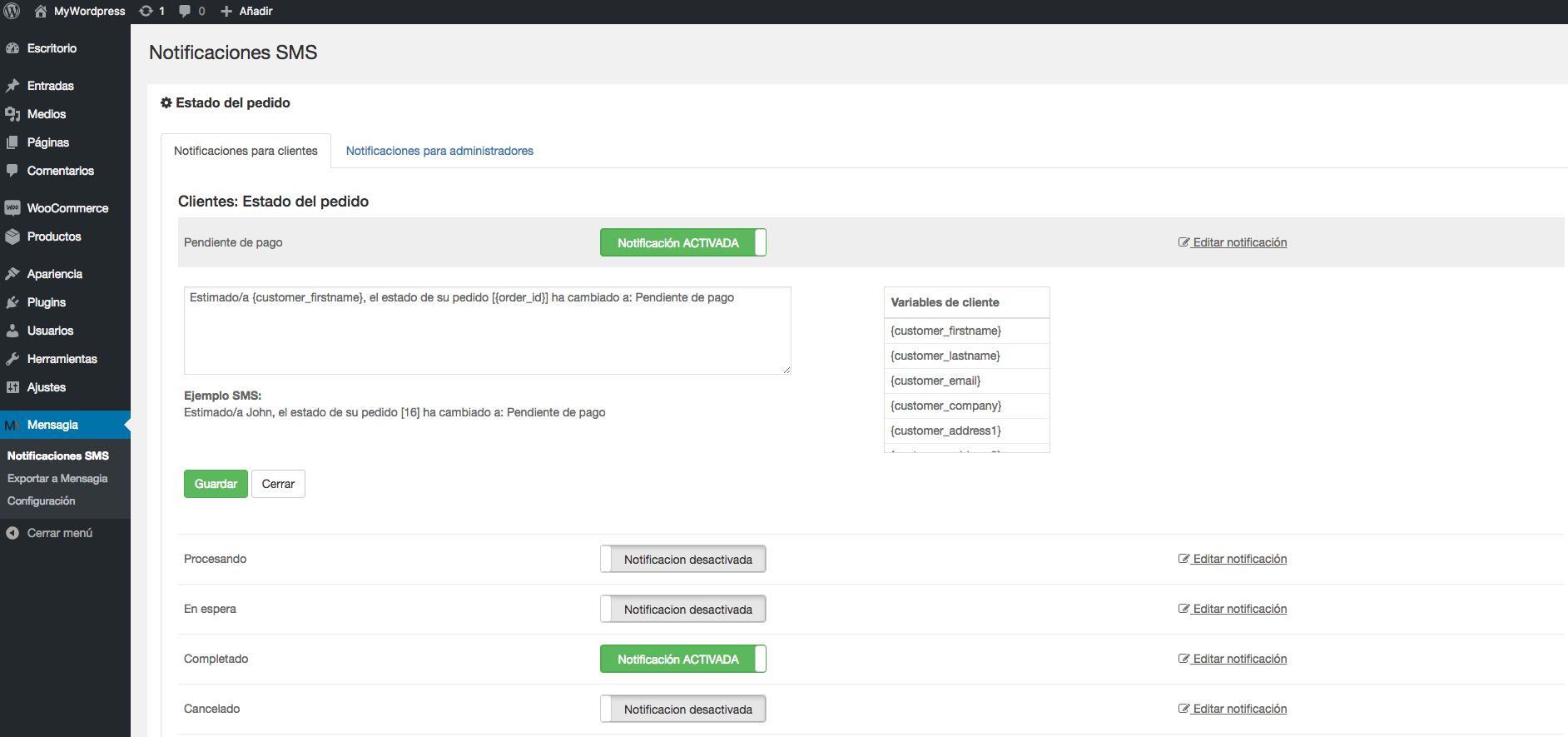Open the updates icon in admin bar
Screen dimensions: 1568x737
click(x=146, y=11)
